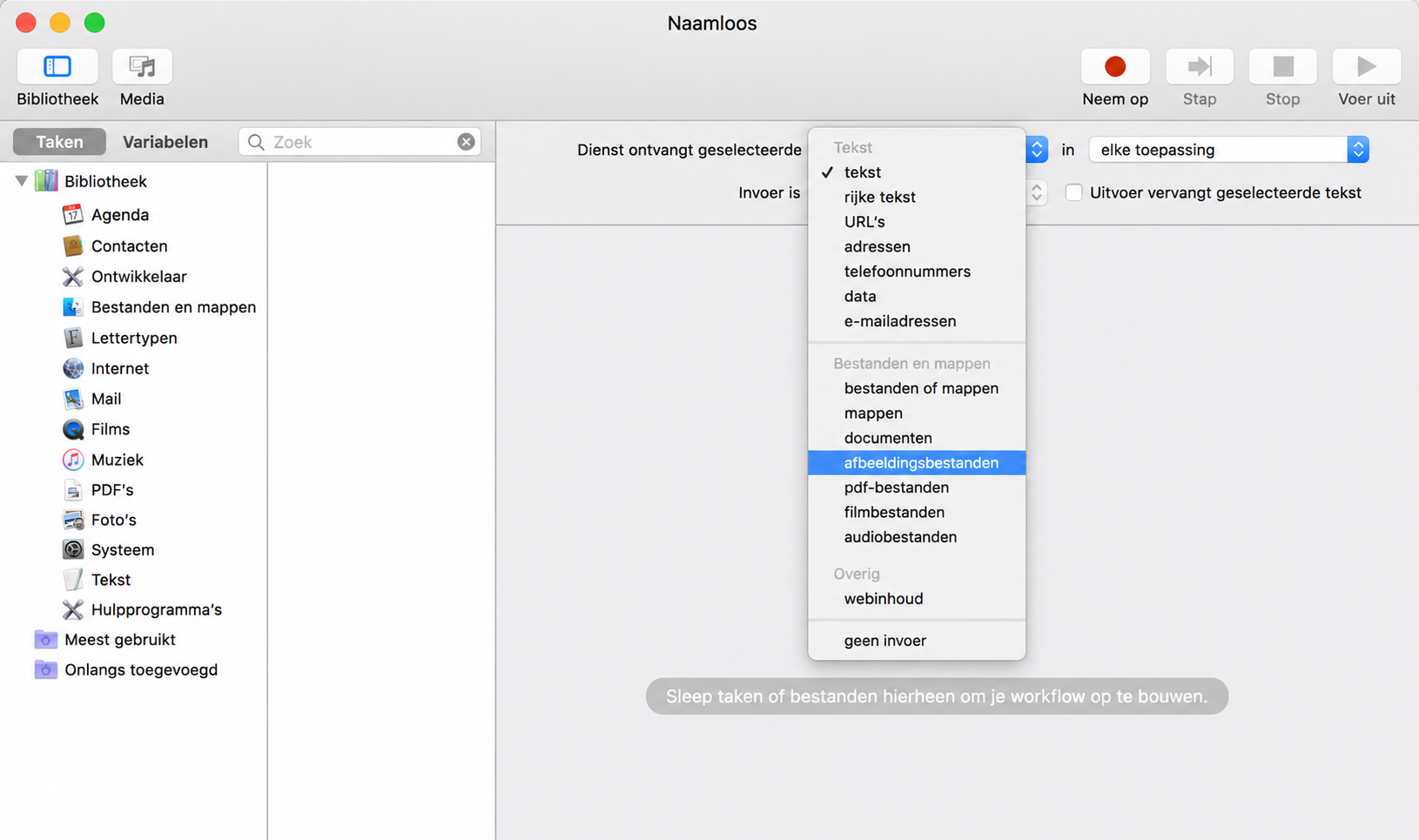1419x840 pixels.
Task: Select the Internet globe icon
Action: (x=73, y=368)
